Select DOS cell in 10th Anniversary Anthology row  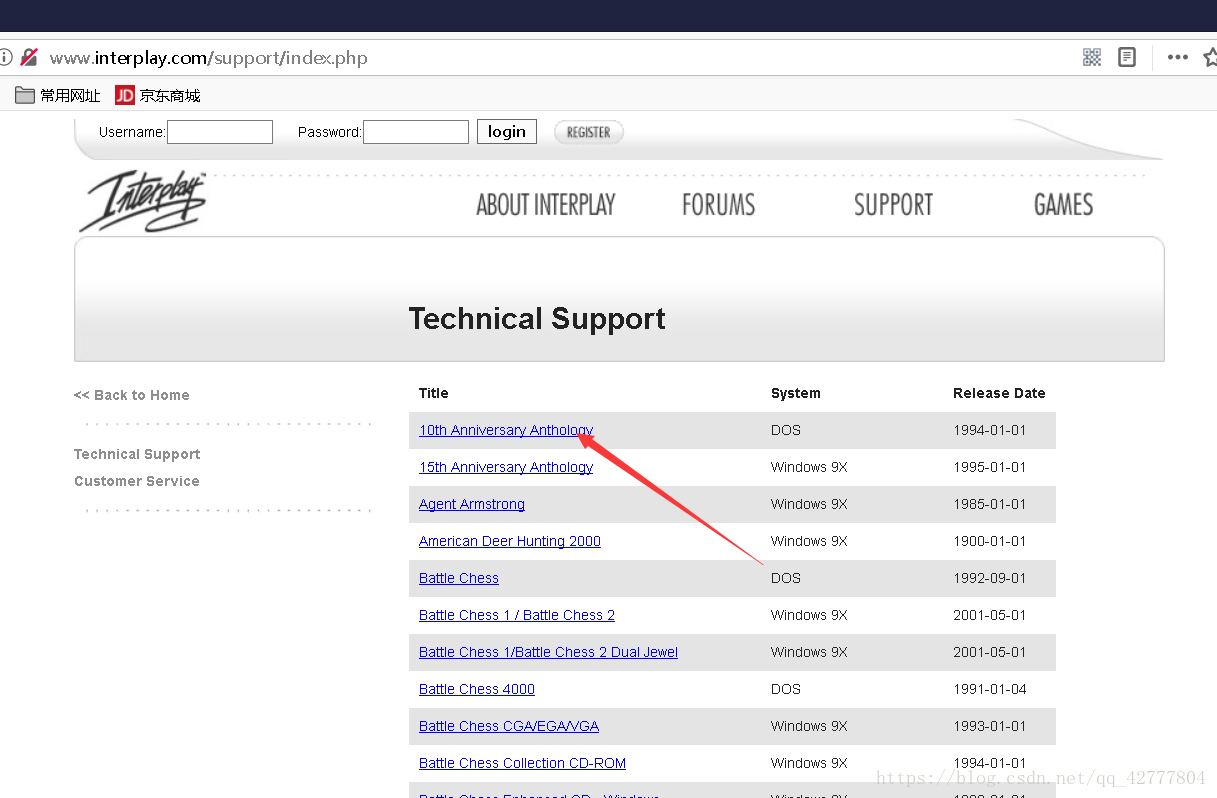pyautogui.click(x=786, y=430)
